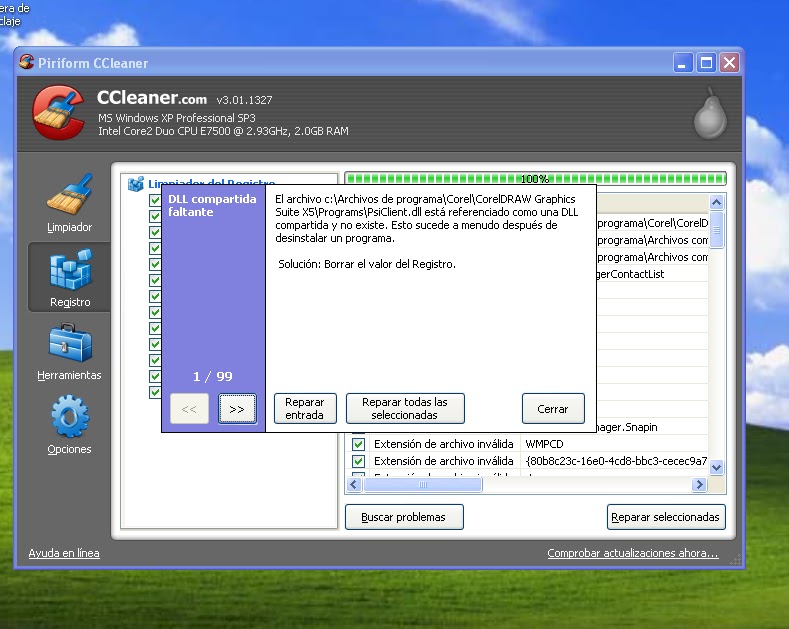The height and width of the screenshot is (629, 789).
Task: Click the CCleaner logo in header
Action: (58, 113)
